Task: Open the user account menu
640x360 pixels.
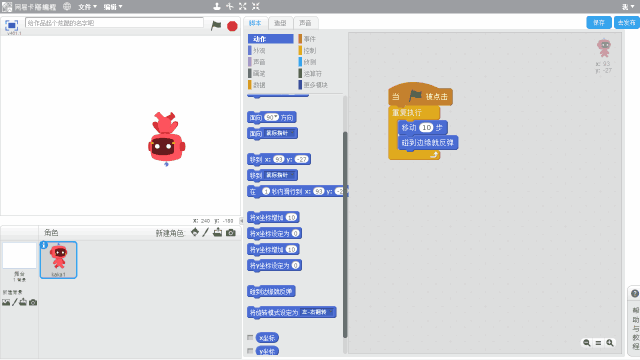Action: click(628, 7)
